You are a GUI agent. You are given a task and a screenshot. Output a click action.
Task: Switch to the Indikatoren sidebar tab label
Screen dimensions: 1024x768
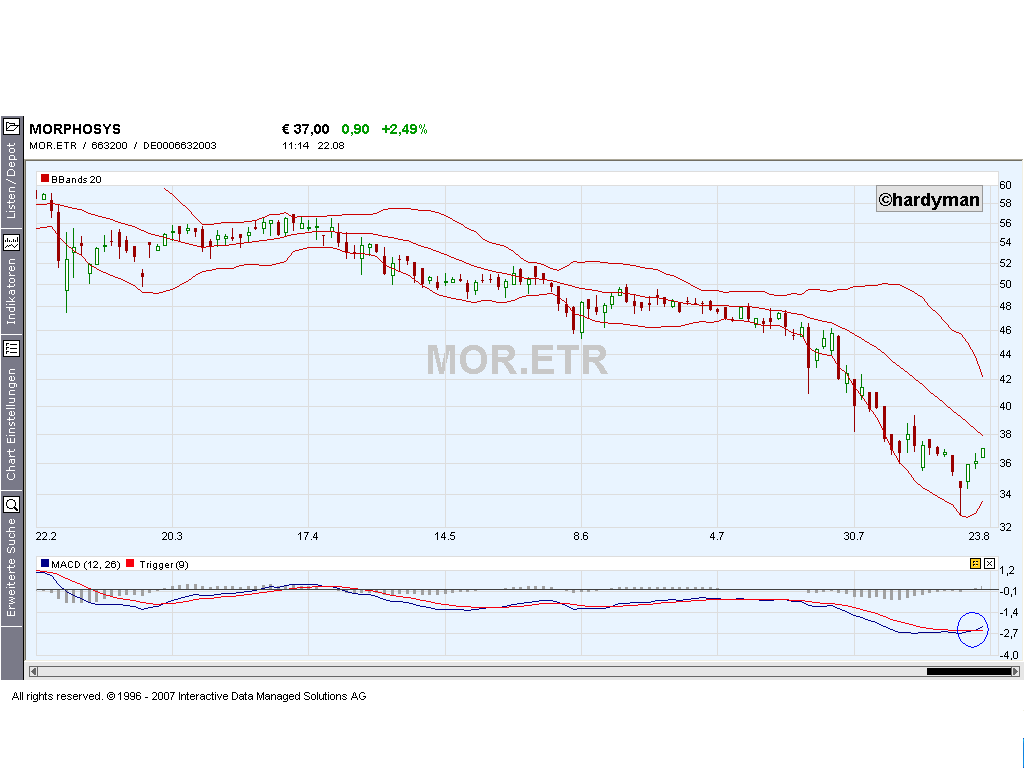click(x=11, y=291)
